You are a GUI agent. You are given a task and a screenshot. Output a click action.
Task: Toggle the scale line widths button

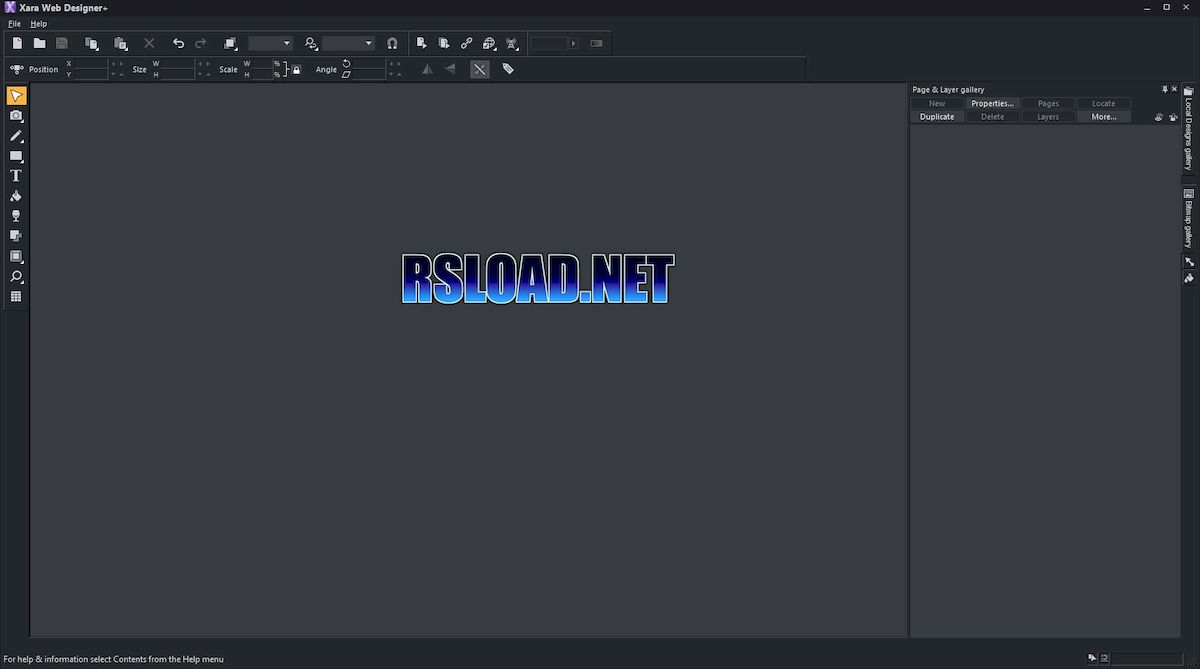[480, 69]
